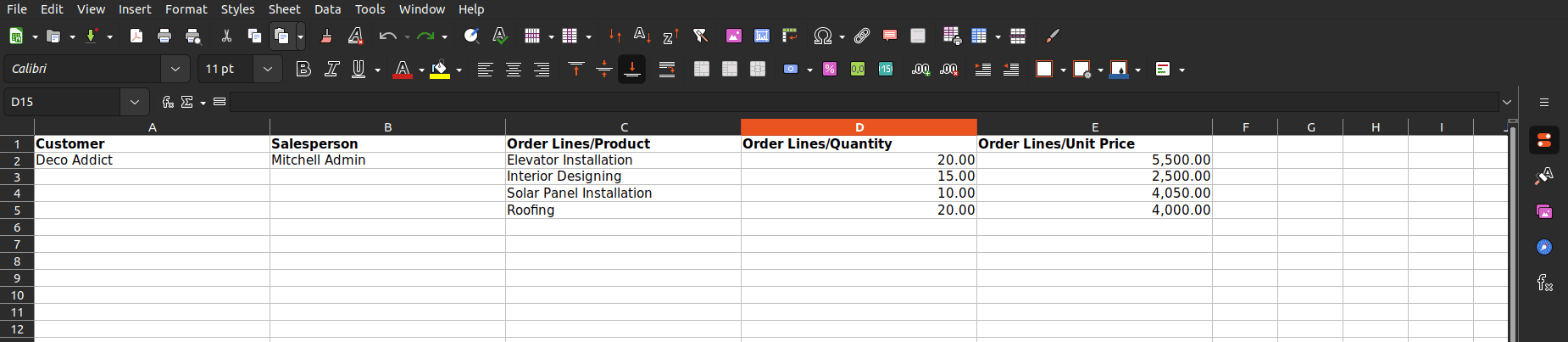
Task: Export directly as PDF
Action: [136, 36]
